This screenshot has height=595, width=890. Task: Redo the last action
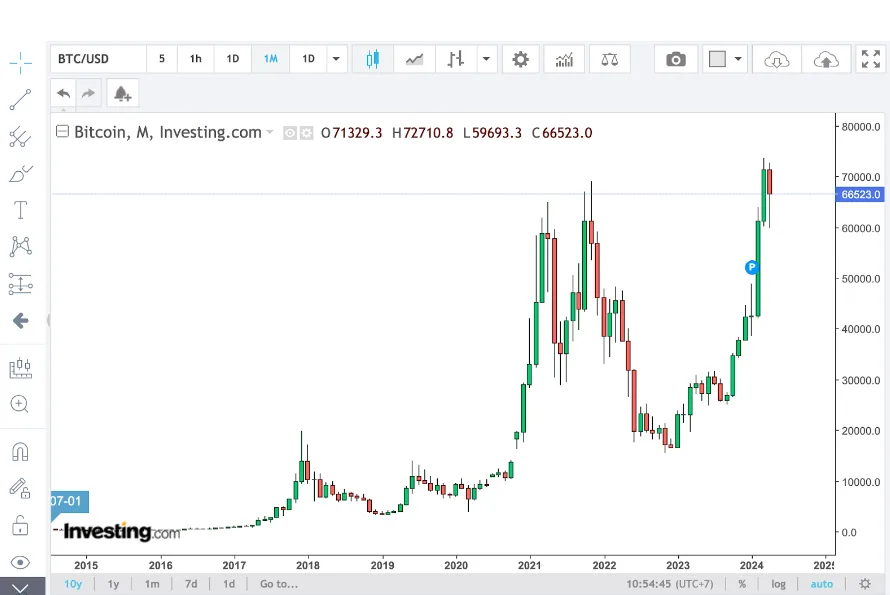[88, 93]
